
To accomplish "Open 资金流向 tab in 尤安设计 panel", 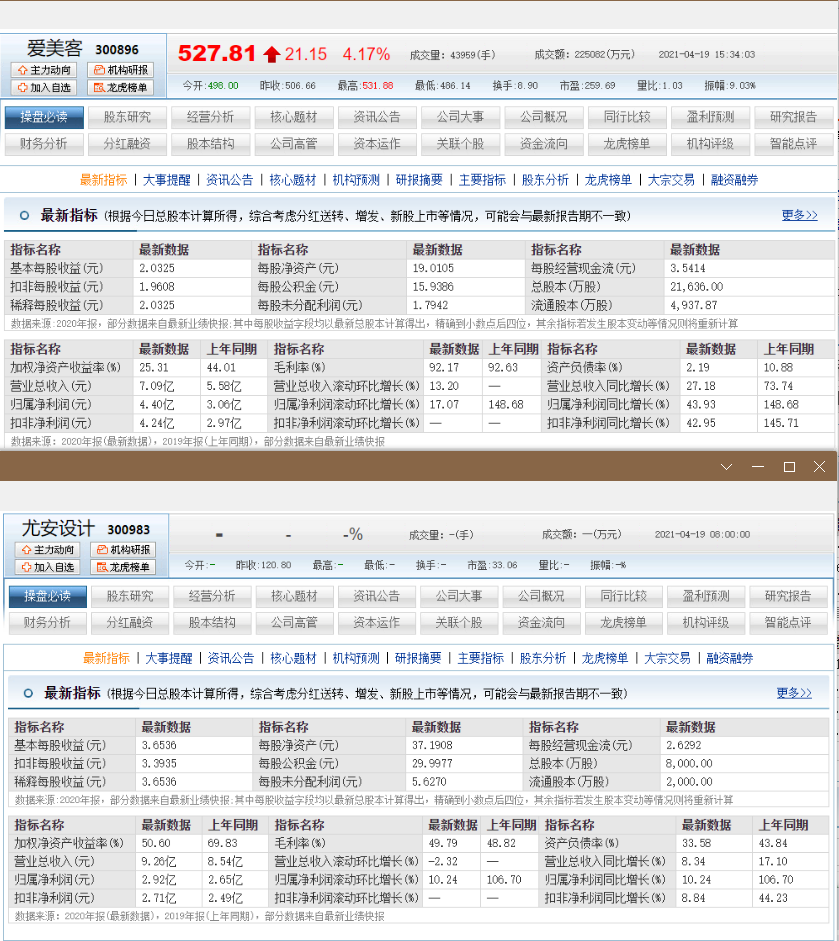I will click(x=541, y=623).
